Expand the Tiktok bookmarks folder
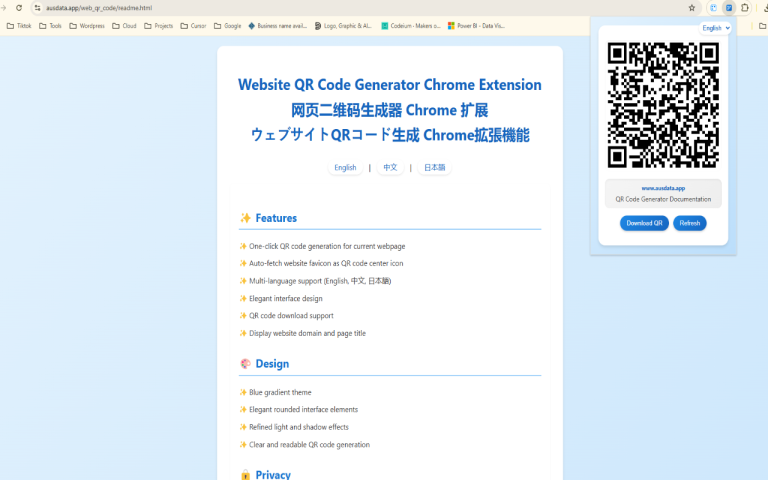The height and width of the screenshot is (480, 768). [x=19, y=26]
